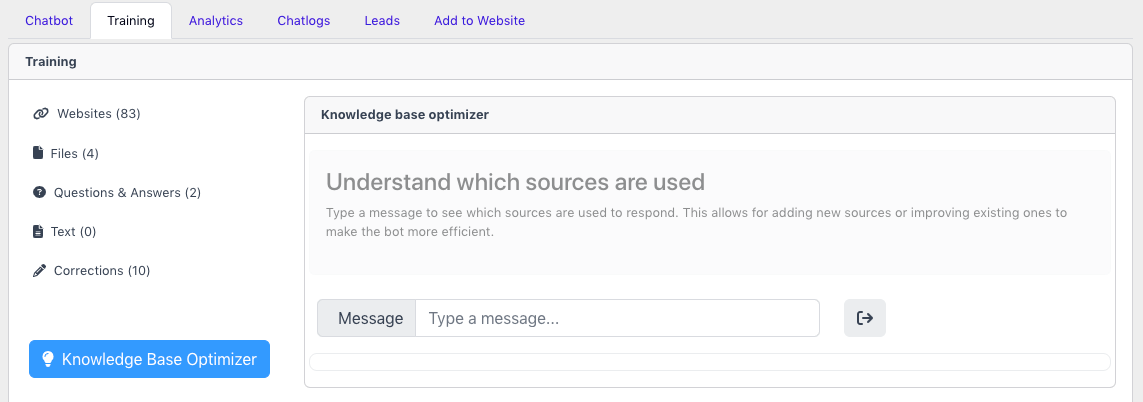
Task: Switch to the Analytics tab
Action: pos(216,21)
